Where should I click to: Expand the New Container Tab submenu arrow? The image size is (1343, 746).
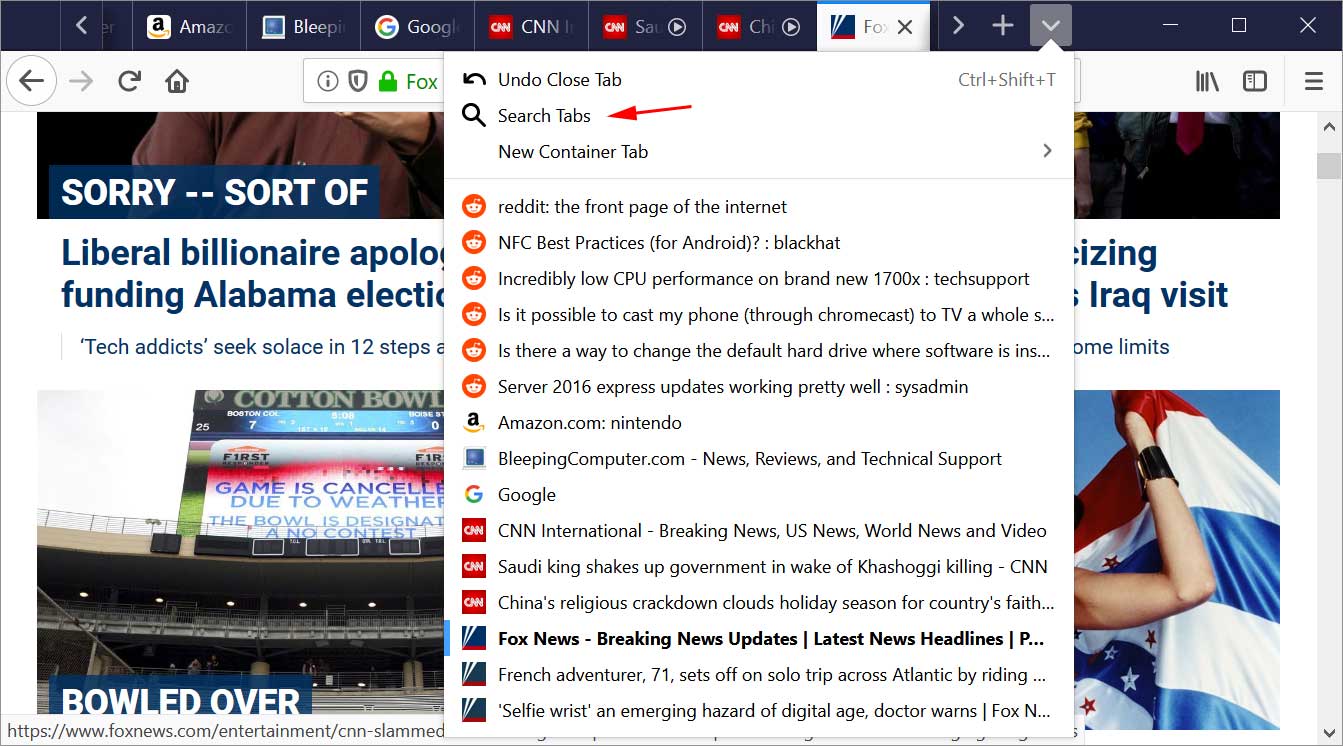pyautogui.click(x=1047, y=151)
